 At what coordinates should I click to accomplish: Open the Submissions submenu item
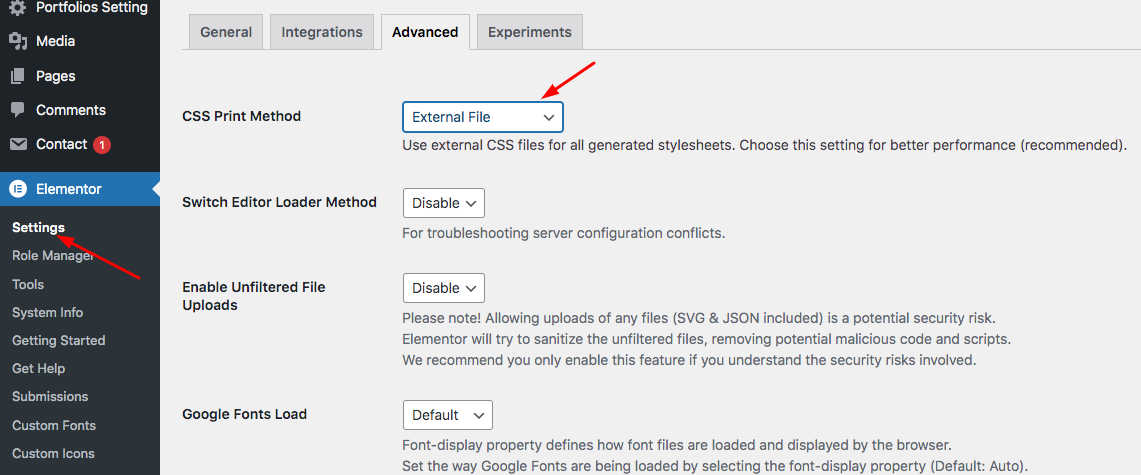point(50,397)
